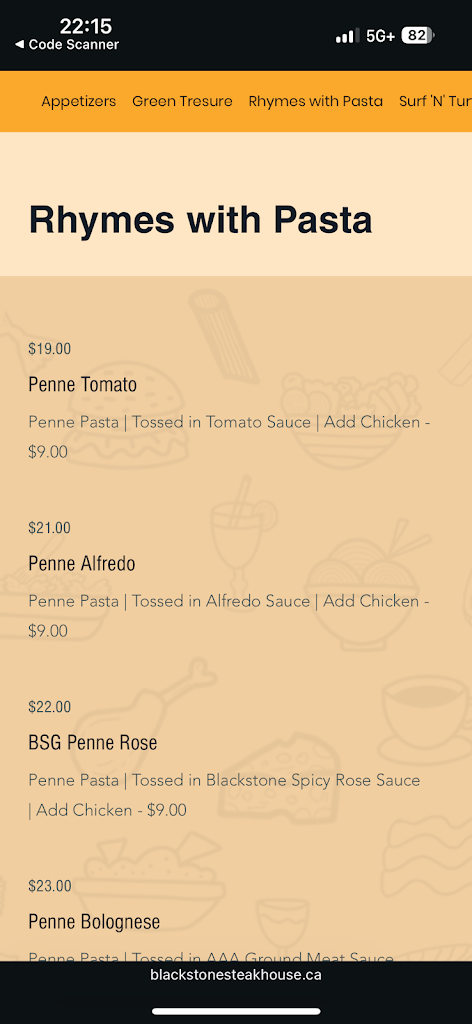Tap the home indicator bar
Screen dimensions: 472x1024
pyautogui.click(x=236, y=1011)
